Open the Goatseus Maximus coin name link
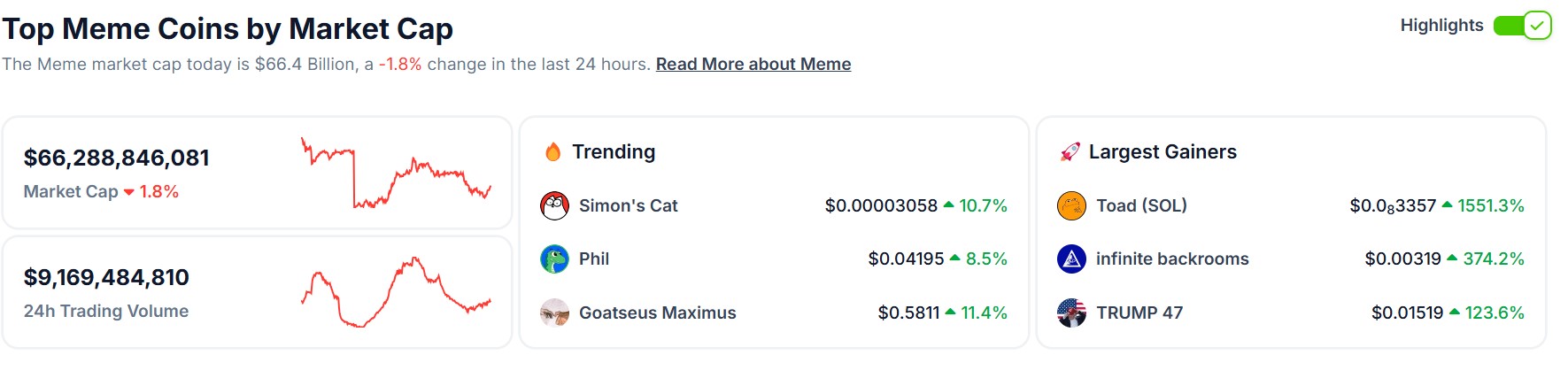Image resolution: width=1568 pixels, height=386 pixels. [657, 313]
